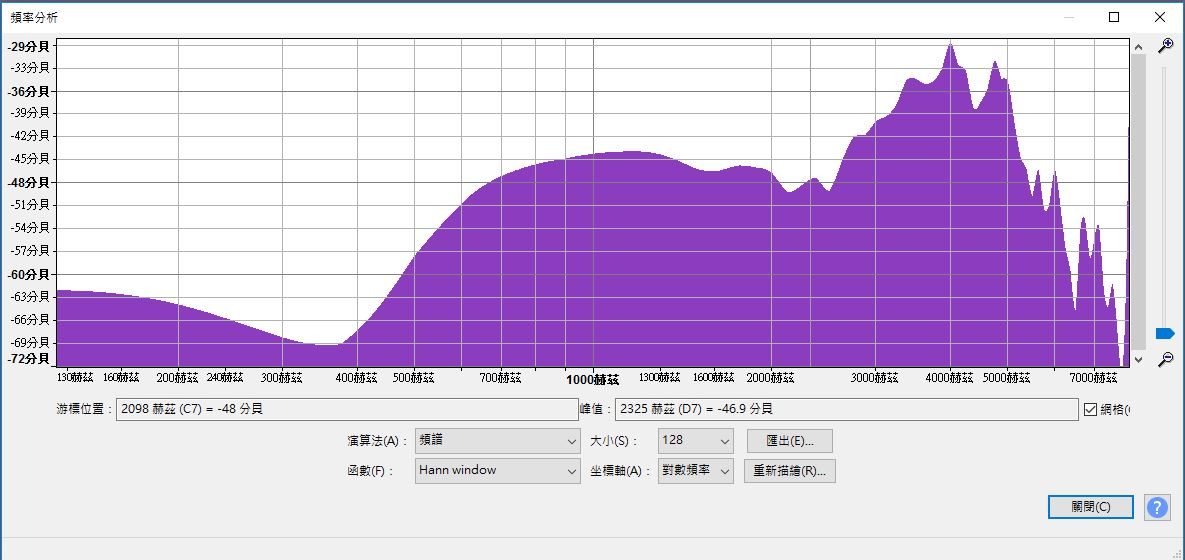Click the vertical scrollbar beside the spectrum graph

[1137, 200]
